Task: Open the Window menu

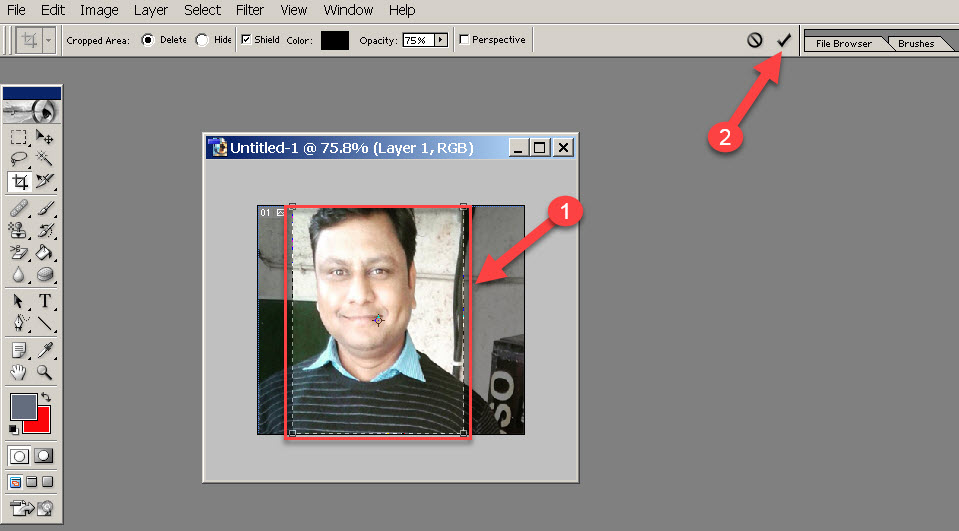Action: click(x=348, y=10)
